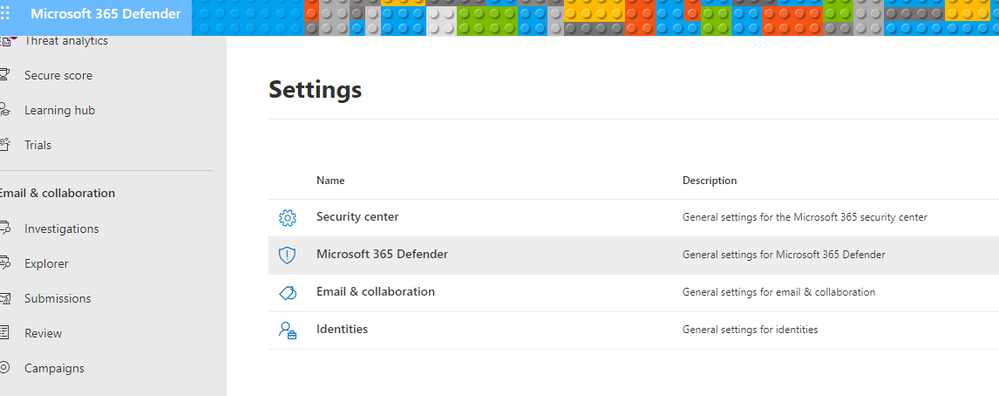Click the Email & collaboration tag icon

point(288,293)
